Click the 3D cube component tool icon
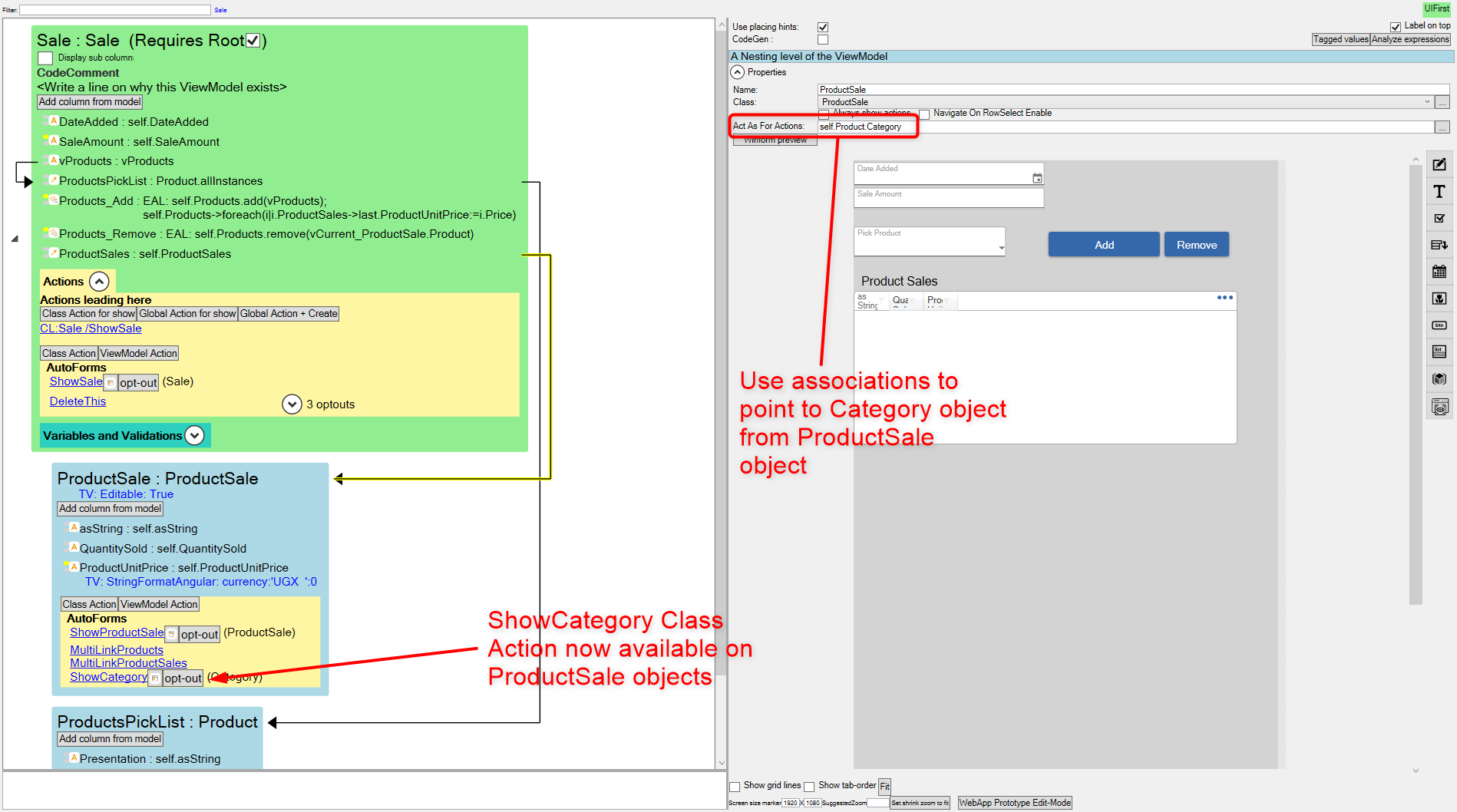1457x812 pixels. [1439, 378]
